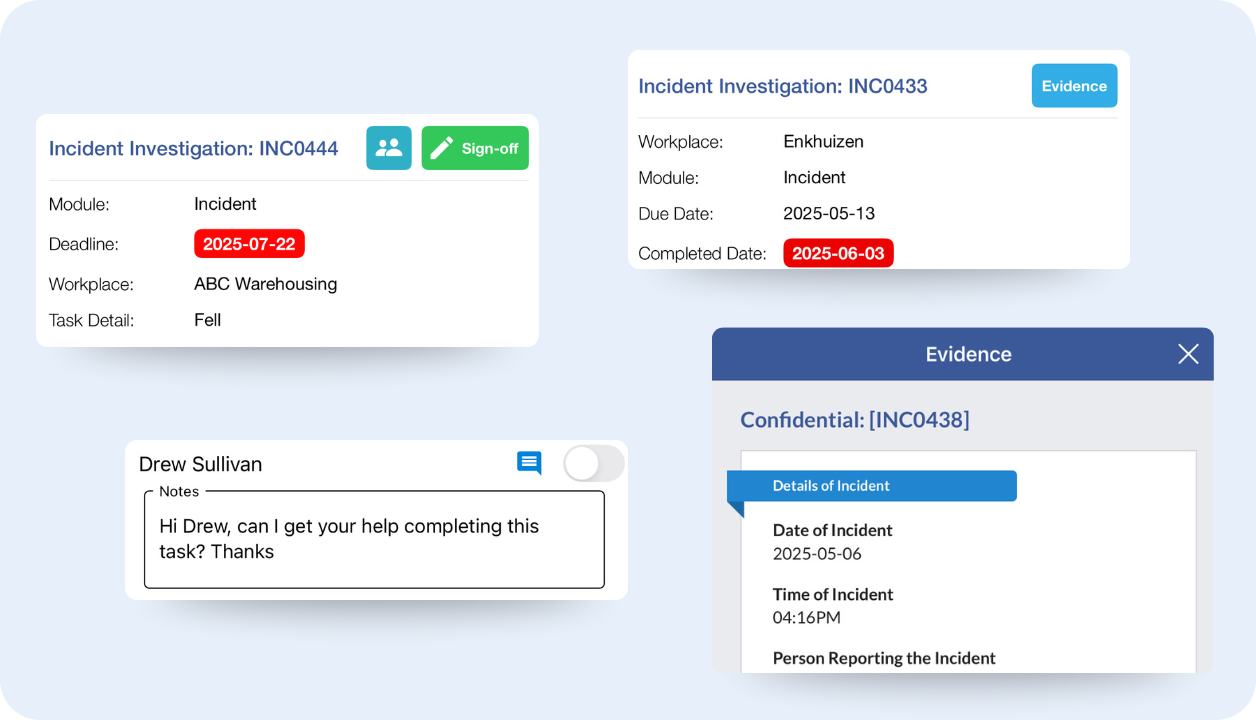Select the red Deadline badge 2025-07-22
This screenshot has height=720, width=1256.
(x=249, y=244)
